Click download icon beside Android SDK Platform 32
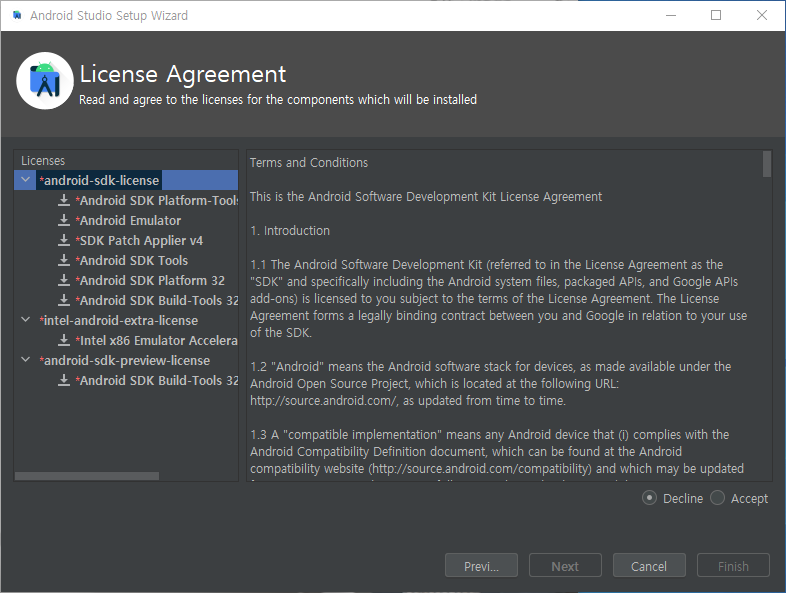The height and width of the screenshot is (593, 786). point(64,281)
